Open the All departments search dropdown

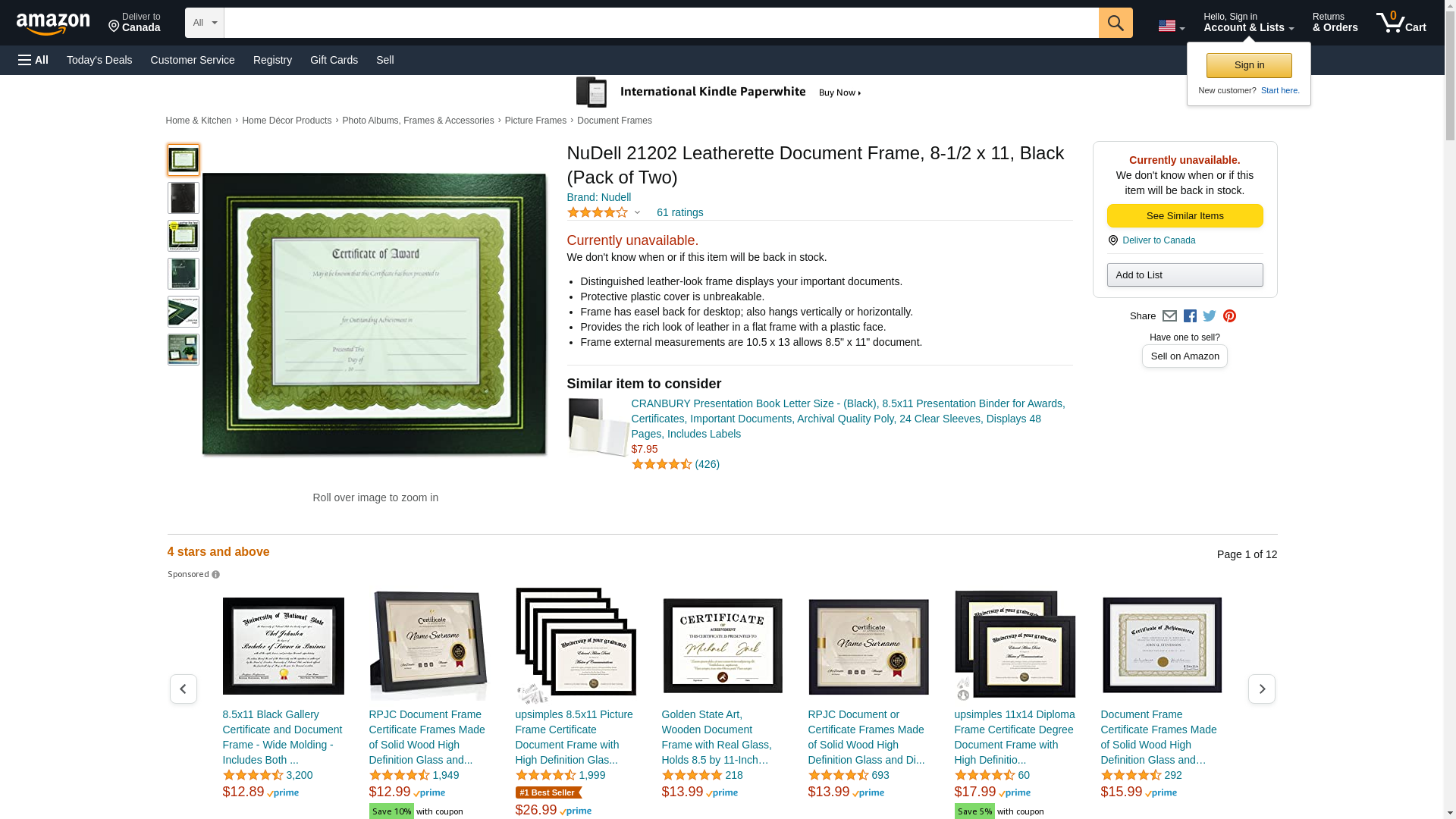click(x=204, y=23)
